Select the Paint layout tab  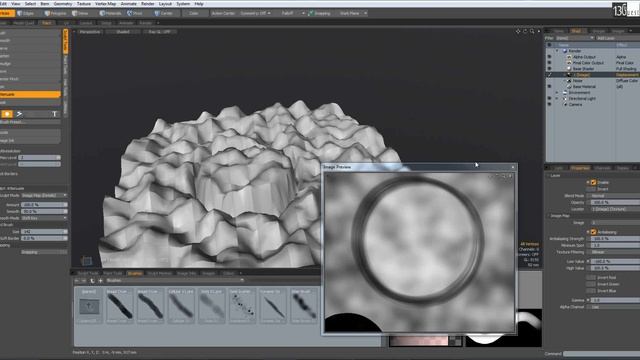pyautogui.click(x=47, y=23)
